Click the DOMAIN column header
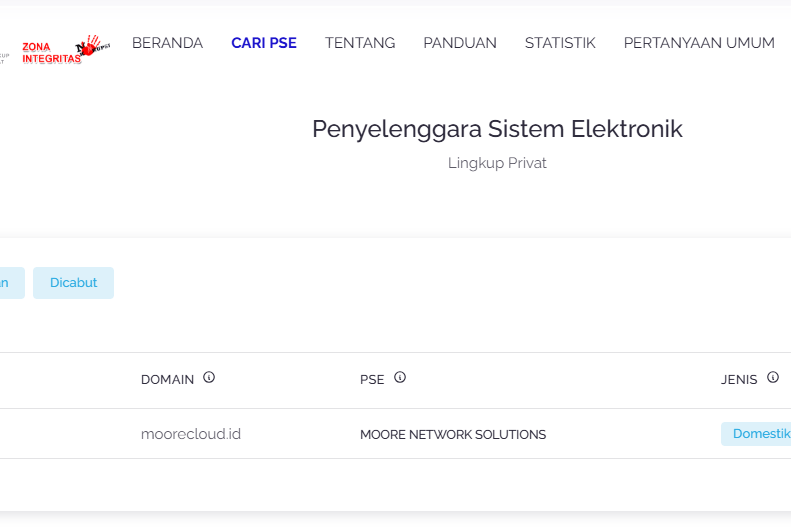Image resolution: width=791 pixels, height=527 pixels. click(x=167, y=380)
